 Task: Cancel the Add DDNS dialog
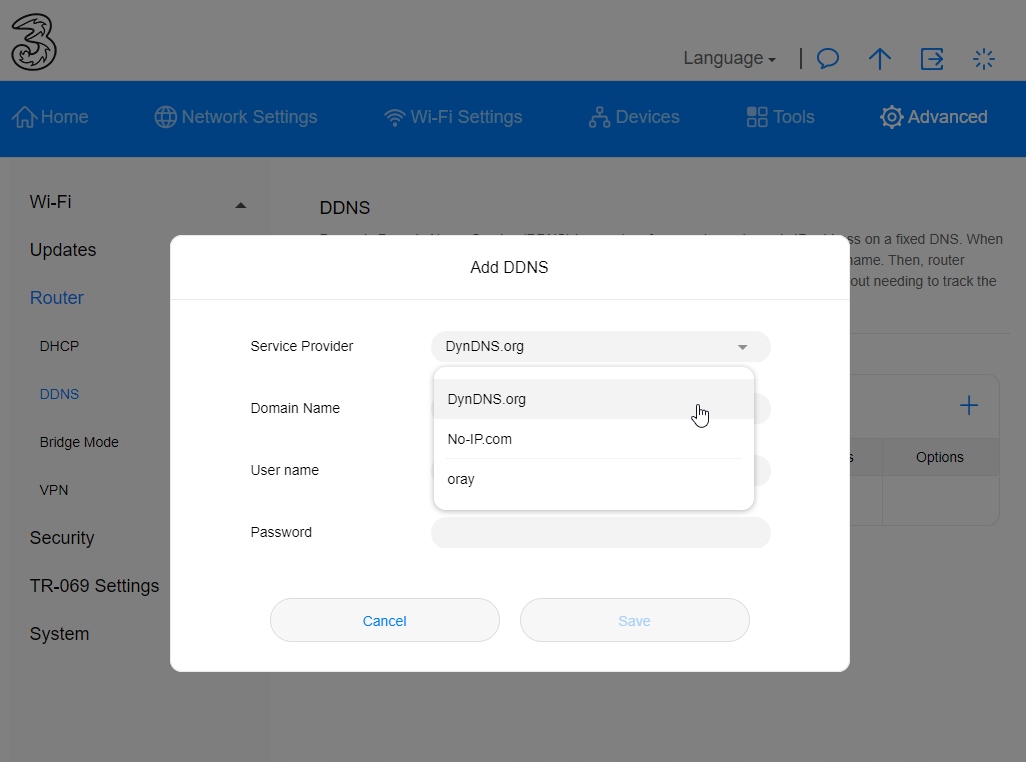point(385,620)
